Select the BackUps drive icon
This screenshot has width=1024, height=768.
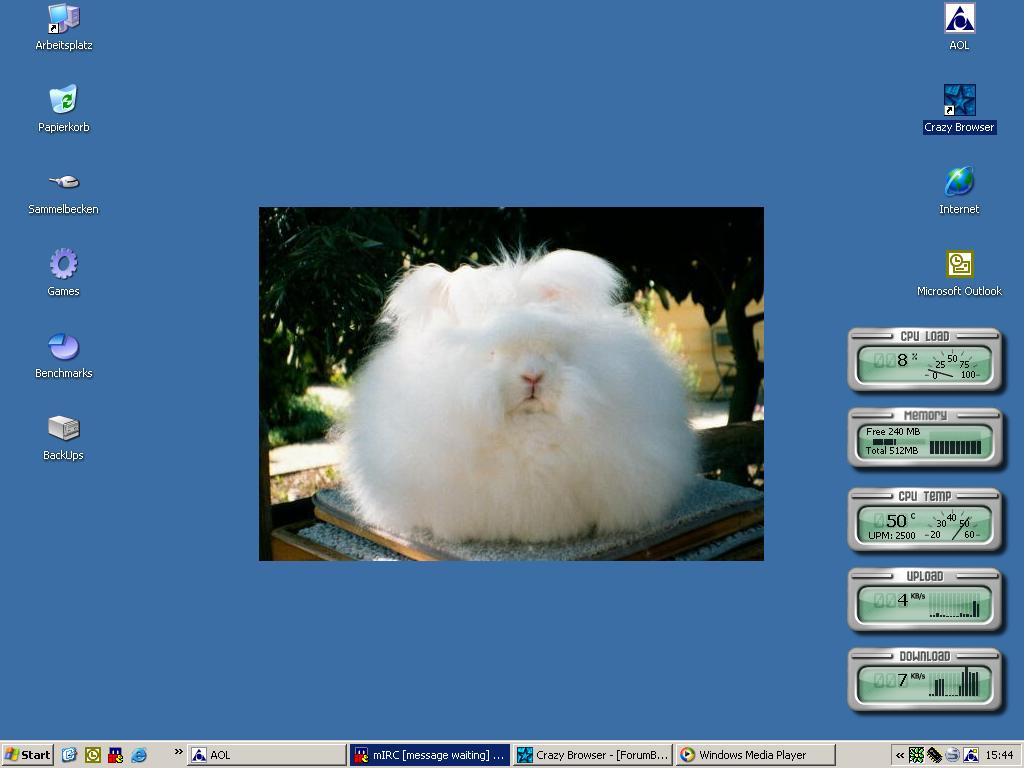(x=63, y=438)
